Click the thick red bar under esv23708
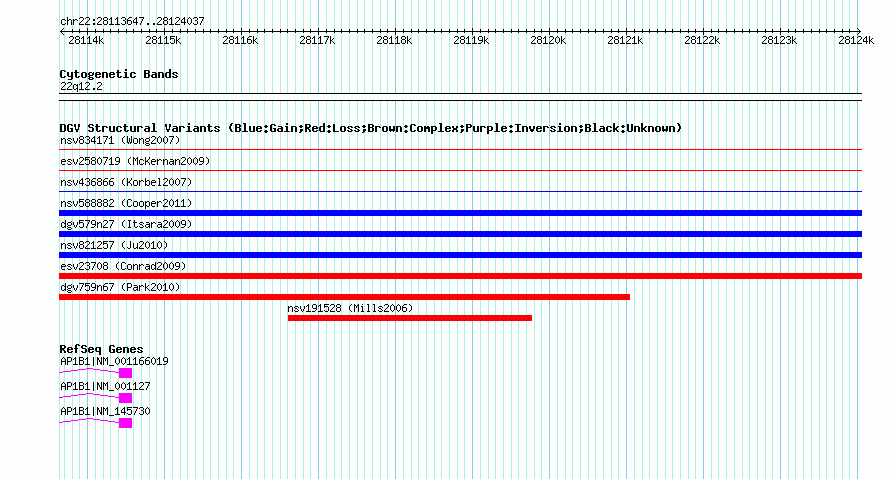This screenshot has width=890, height=479. click(x=460, y=276)
